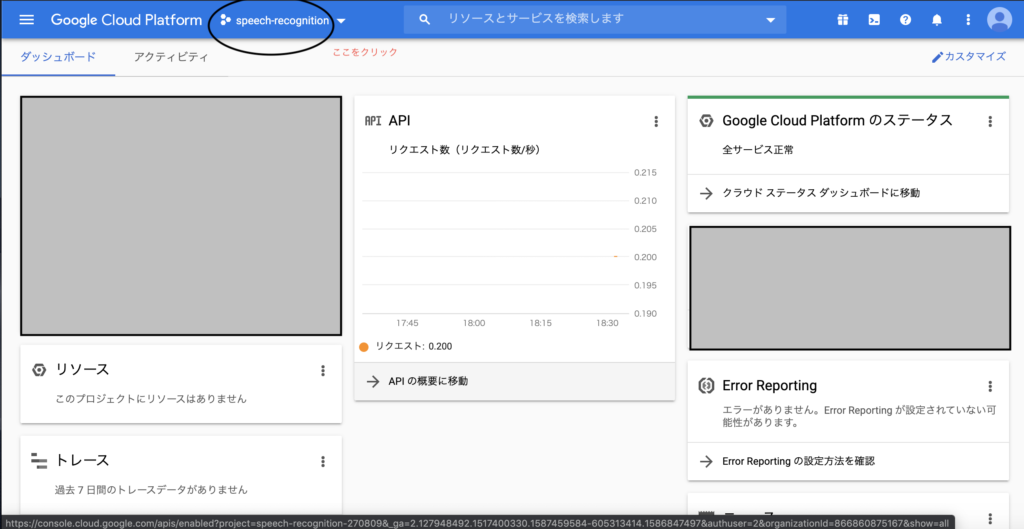Click the カスタマイズ button
Viewport: 1024px width, 529px height.
click(968, 57)
